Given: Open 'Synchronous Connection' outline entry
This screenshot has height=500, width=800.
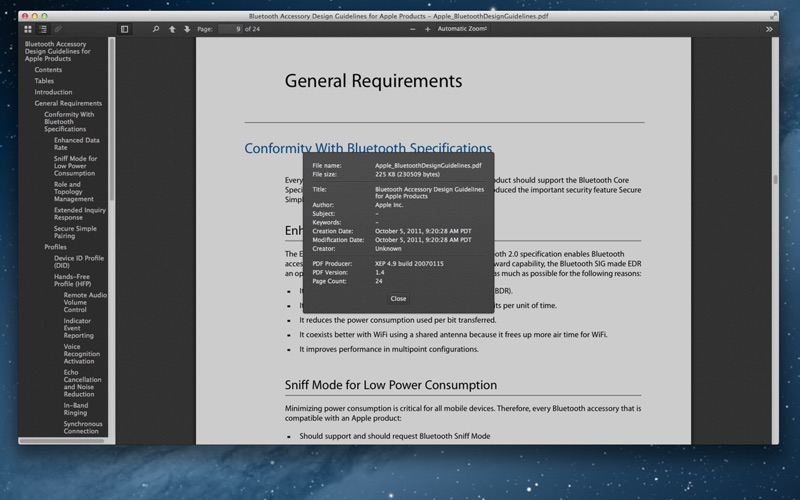Looking at the screenshot, I should (83, 428).
